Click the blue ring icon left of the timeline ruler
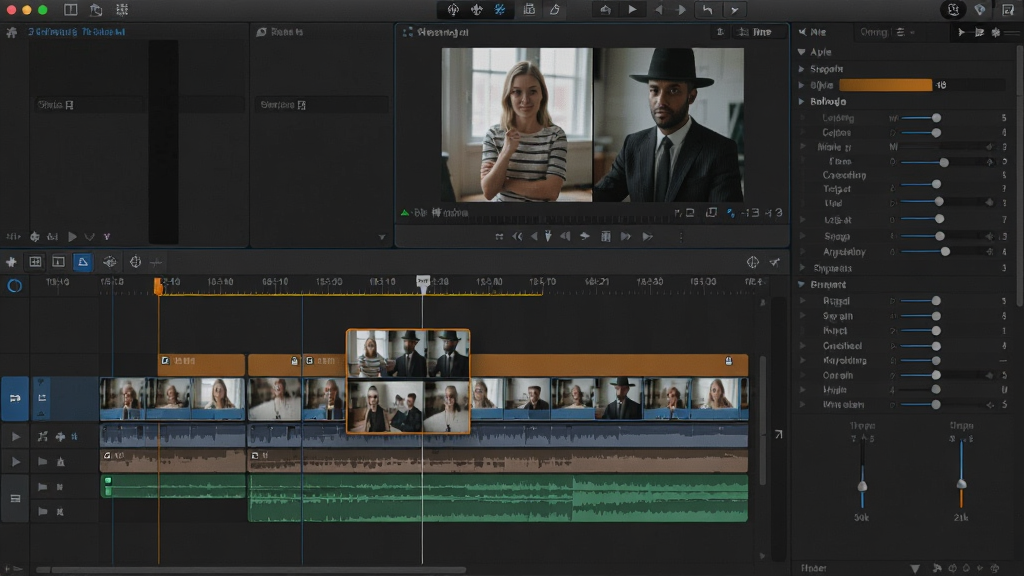 tap(14, 285)
